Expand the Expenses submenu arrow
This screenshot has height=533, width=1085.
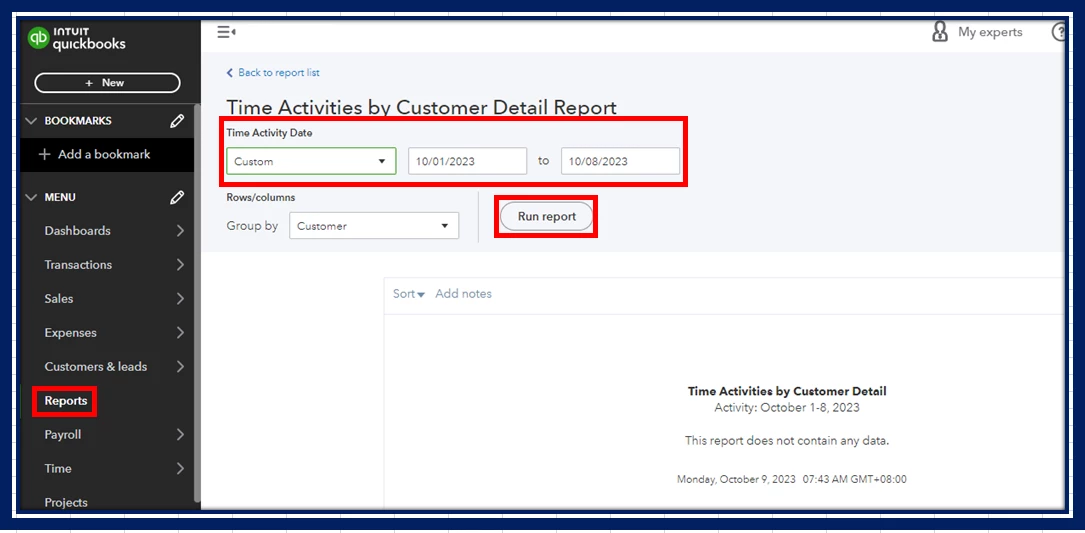click(180, 333)
